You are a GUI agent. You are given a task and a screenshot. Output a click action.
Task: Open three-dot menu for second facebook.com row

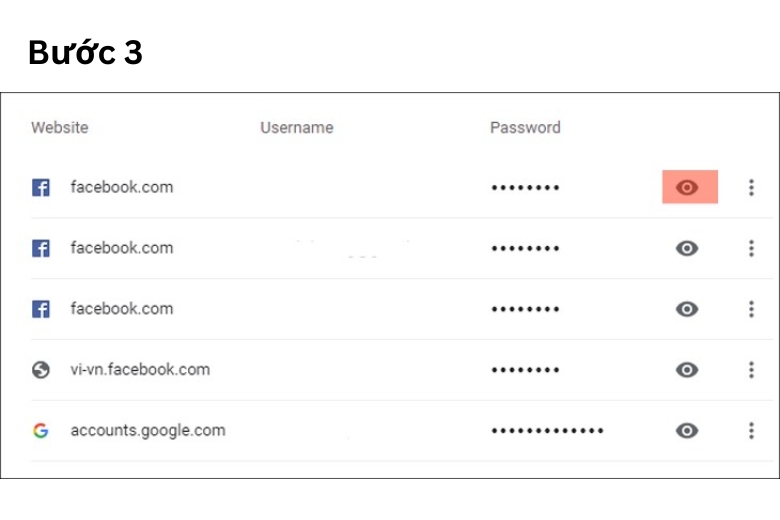[751, 248]
